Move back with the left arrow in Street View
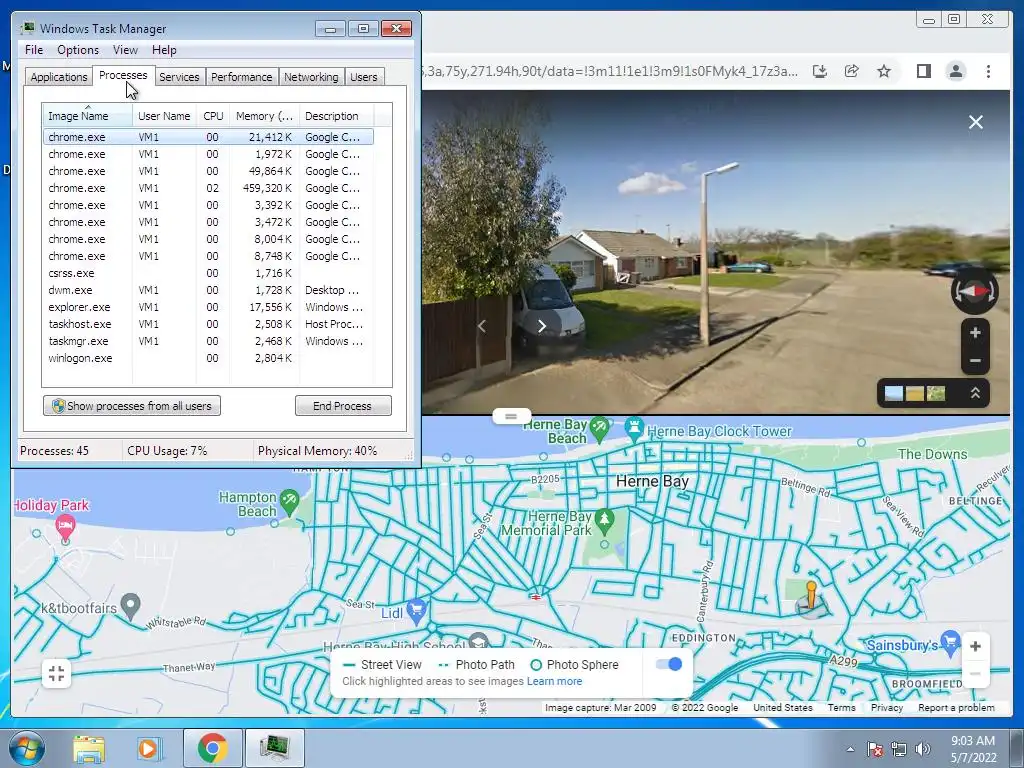Screen dimensions: 1024x768 point(482,326)
